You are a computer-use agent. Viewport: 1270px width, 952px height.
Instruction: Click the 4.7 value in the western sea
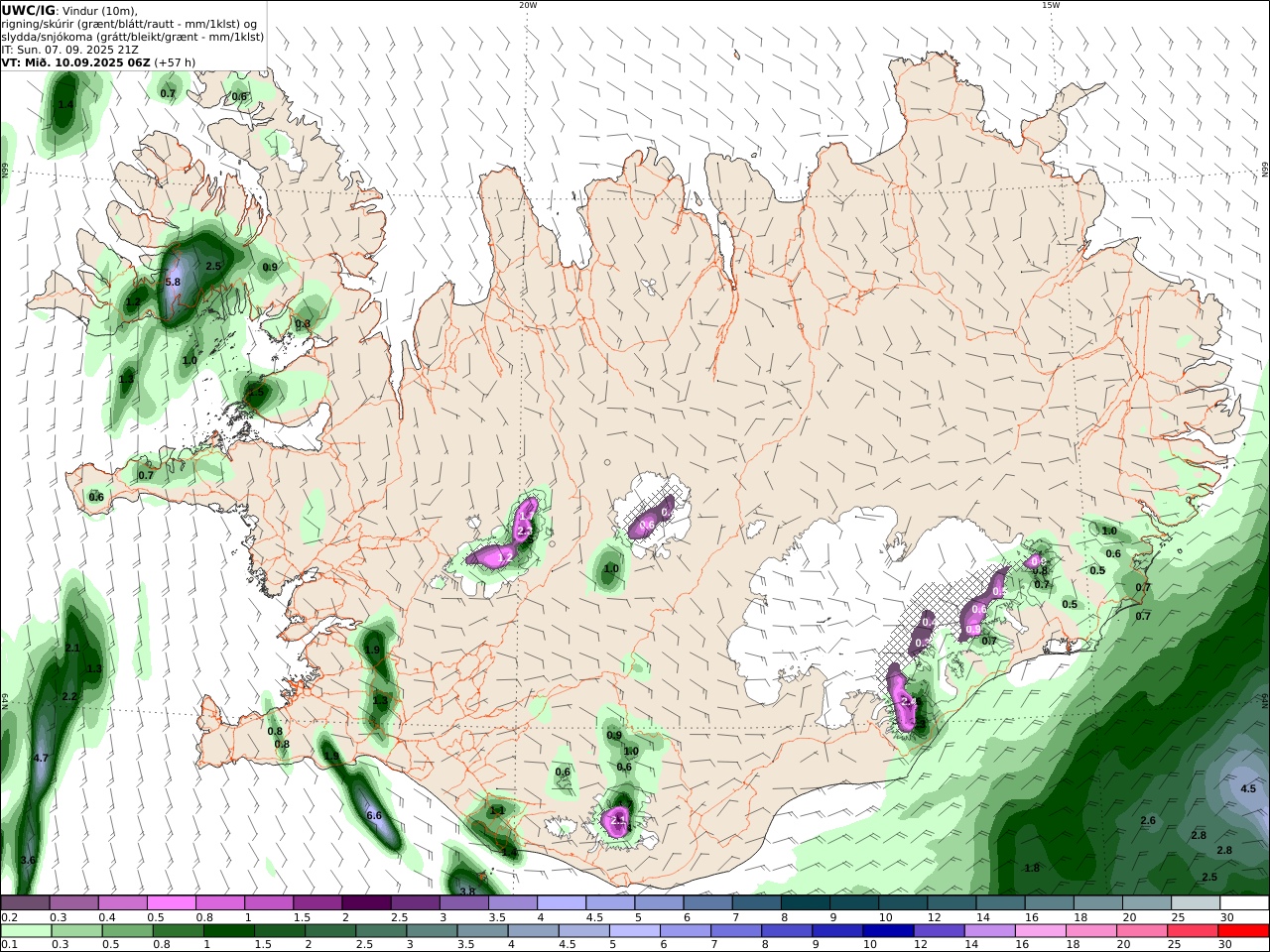point(41,758)
